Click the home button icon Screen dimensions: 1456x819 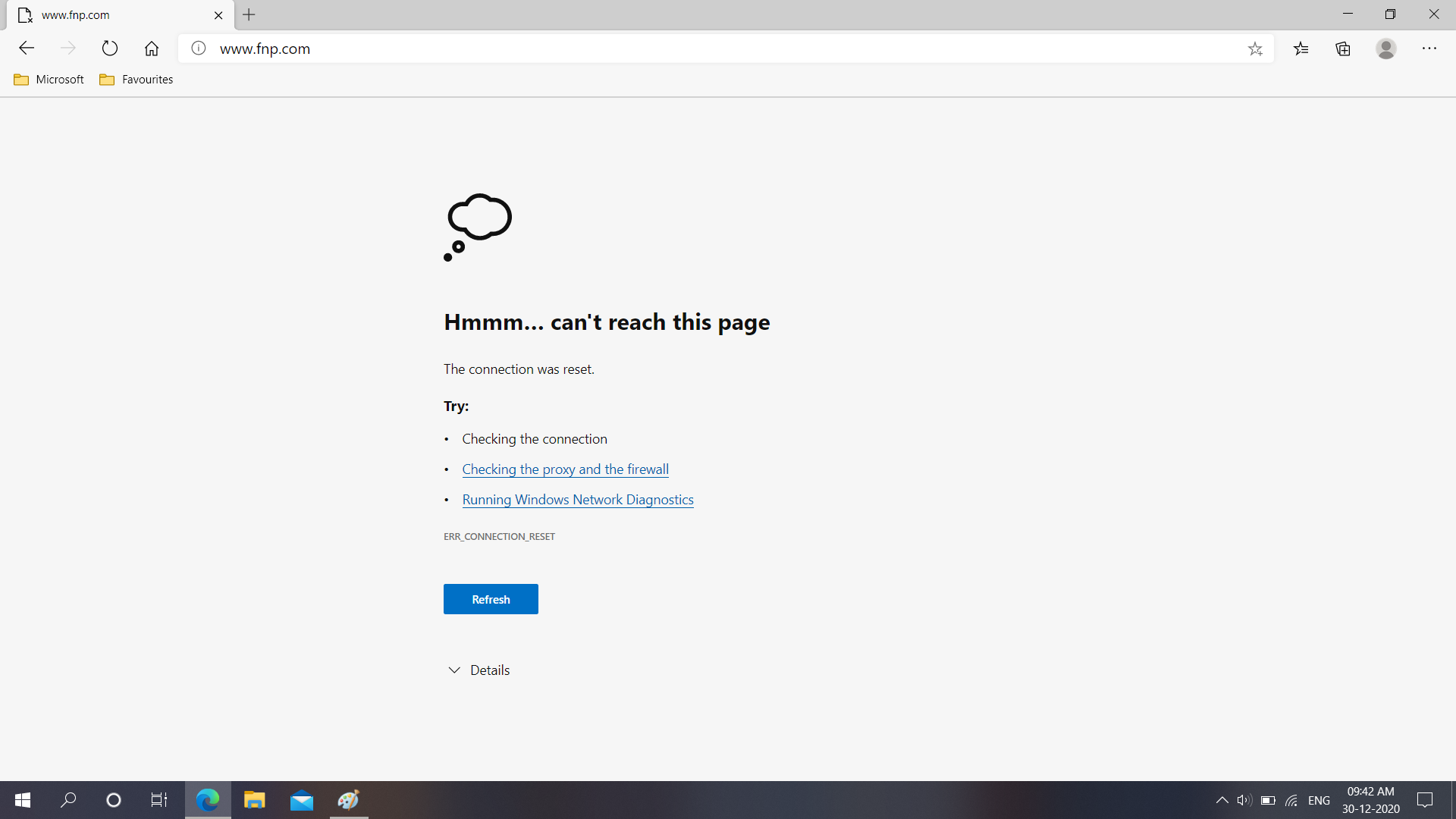click(151, 48)
